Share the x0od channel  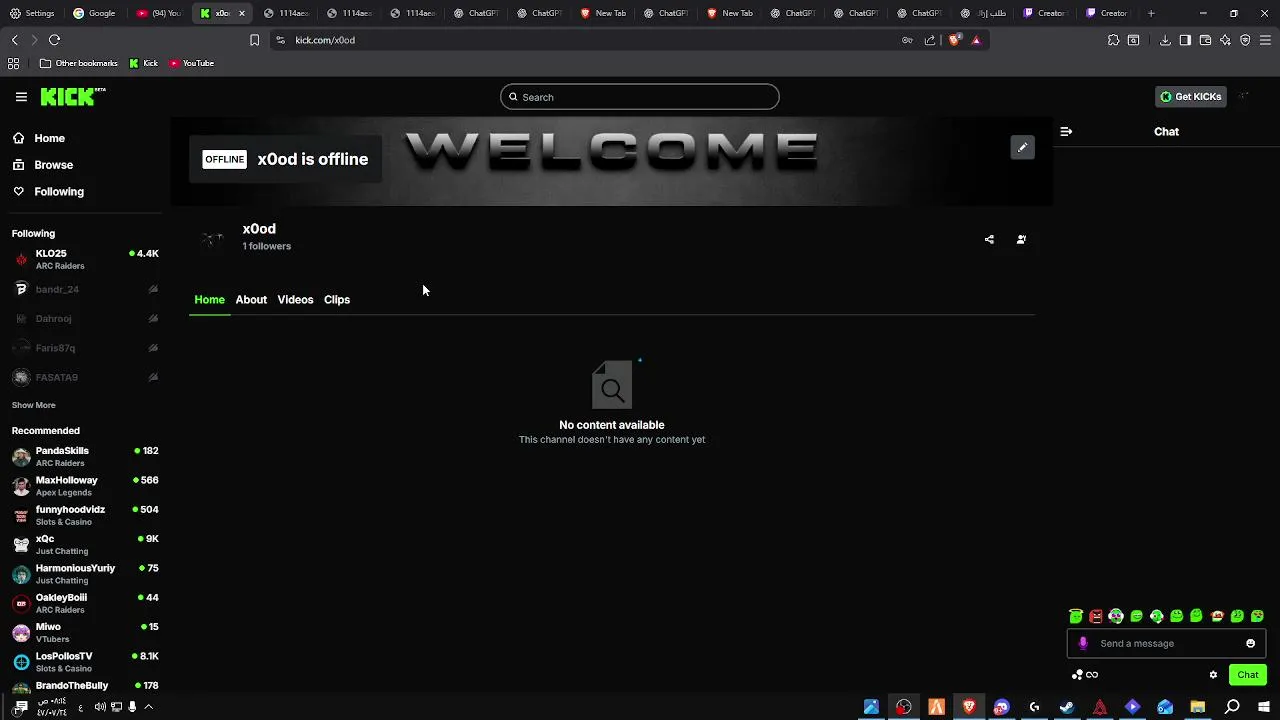pos(989,239)
